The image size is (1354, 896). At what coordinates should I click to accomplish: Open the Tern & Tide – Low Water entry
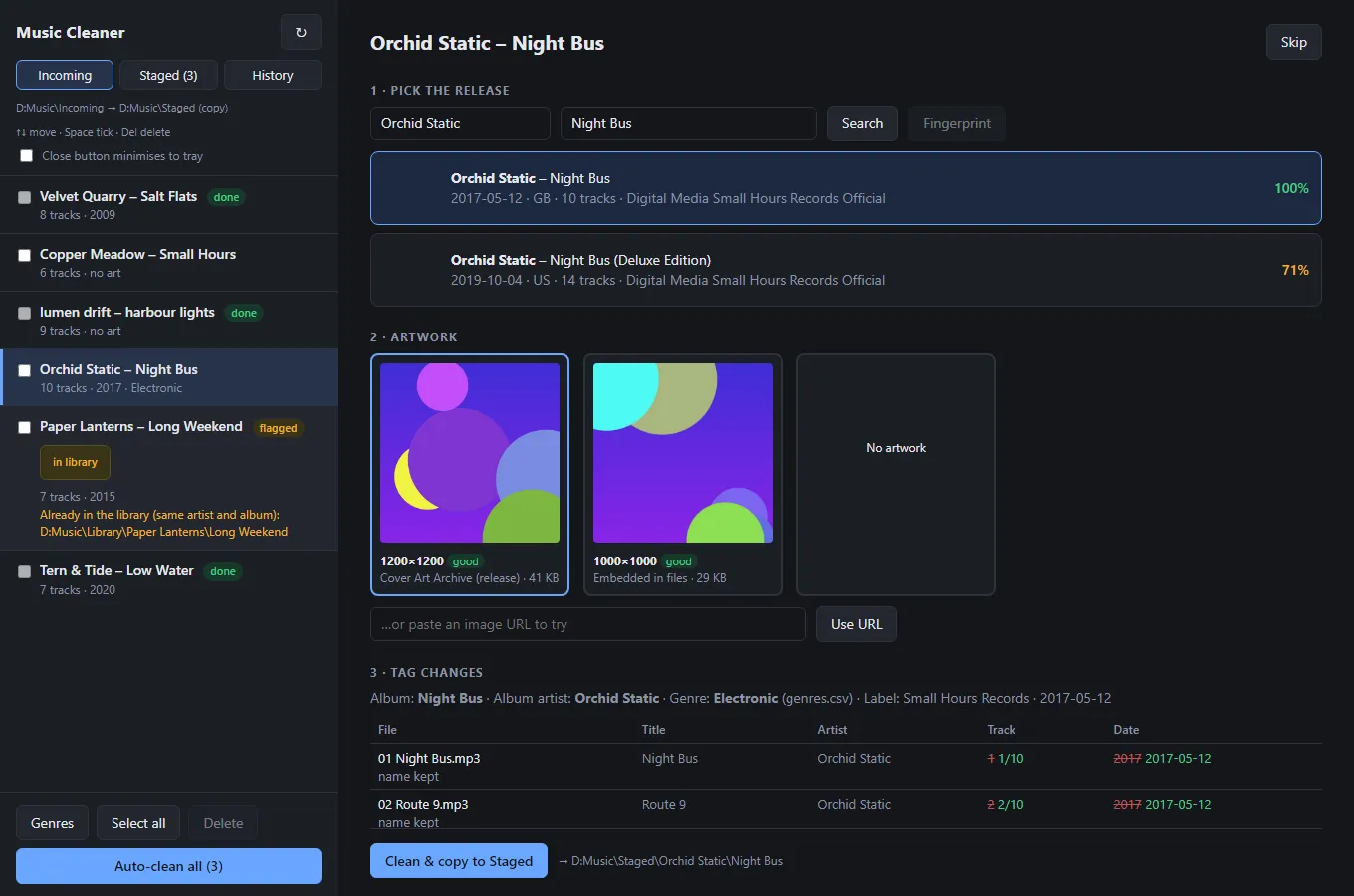coord(169,579)
